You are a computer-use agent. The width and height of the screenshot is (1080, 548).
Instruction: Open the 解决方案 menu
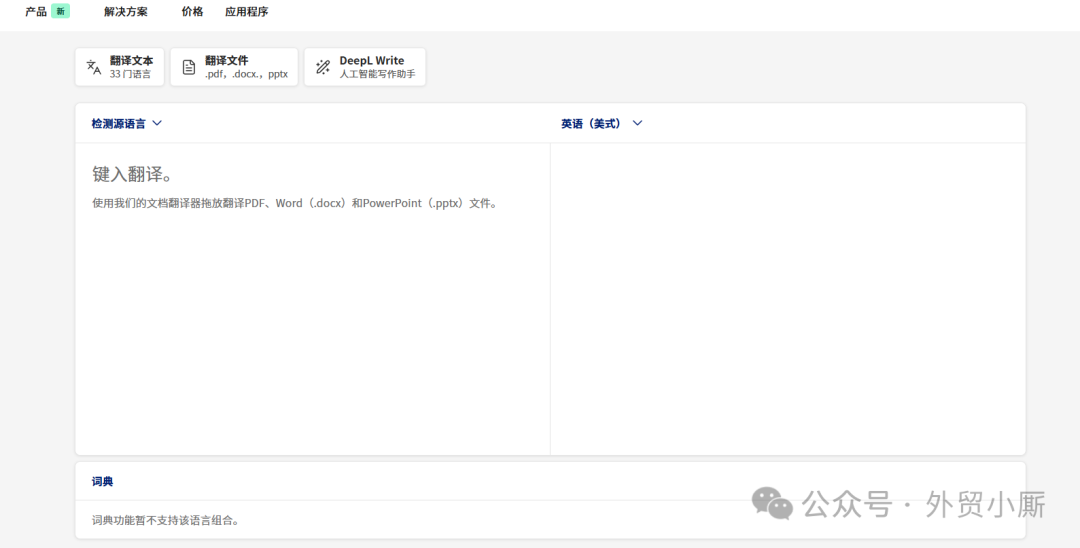point(125,12)
